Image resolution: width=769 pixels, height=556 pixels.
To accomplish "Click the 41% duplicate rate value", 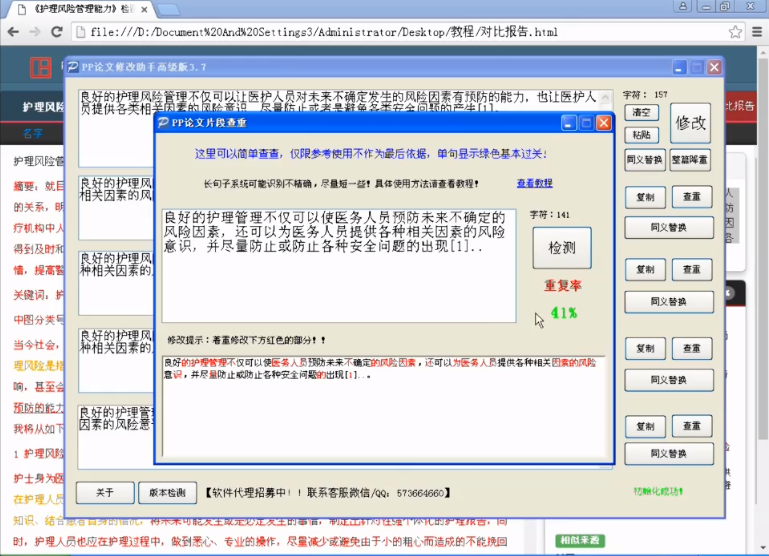I will click(564, 313).
